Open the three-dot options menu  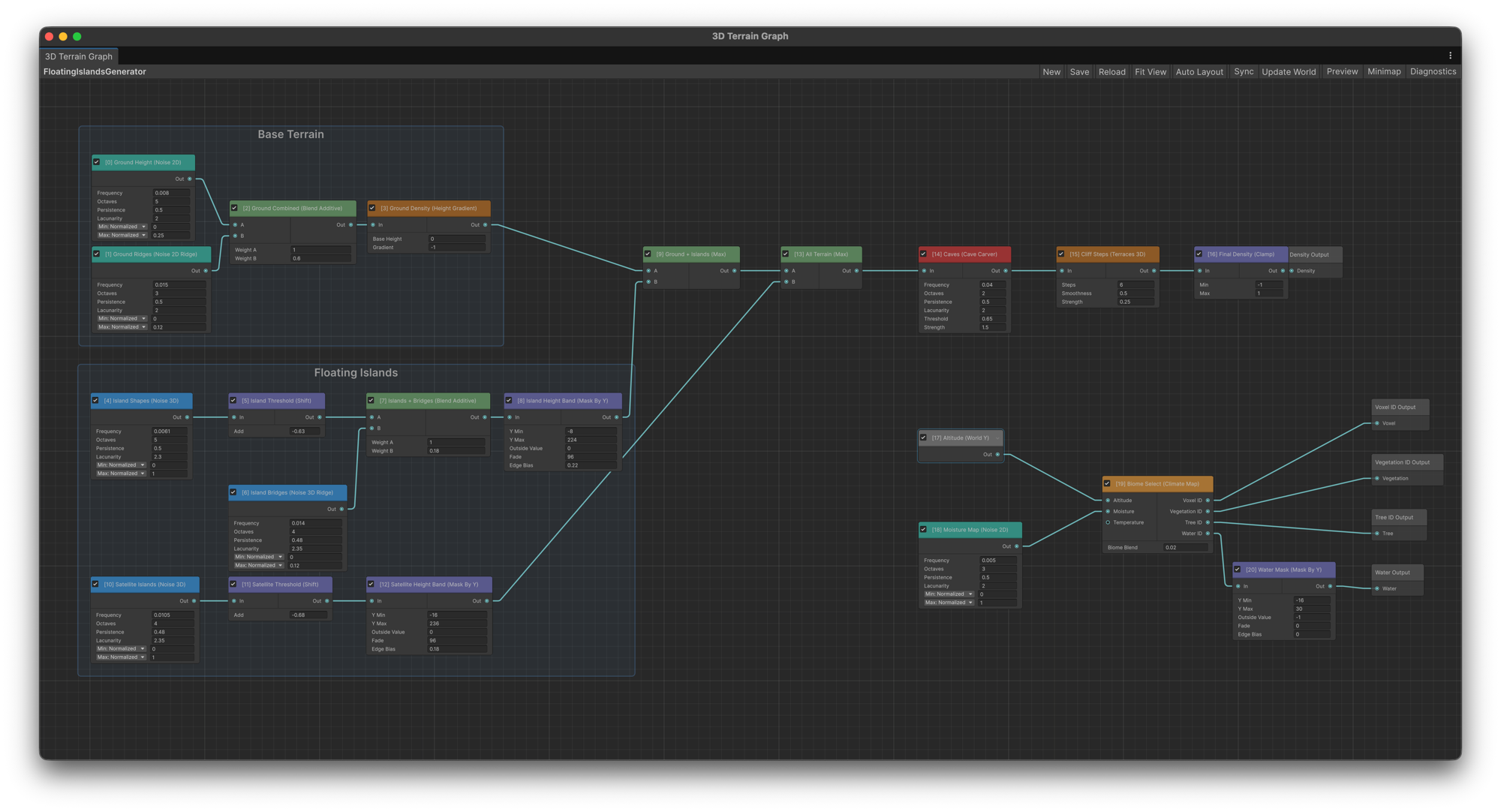pos(1450,56)
